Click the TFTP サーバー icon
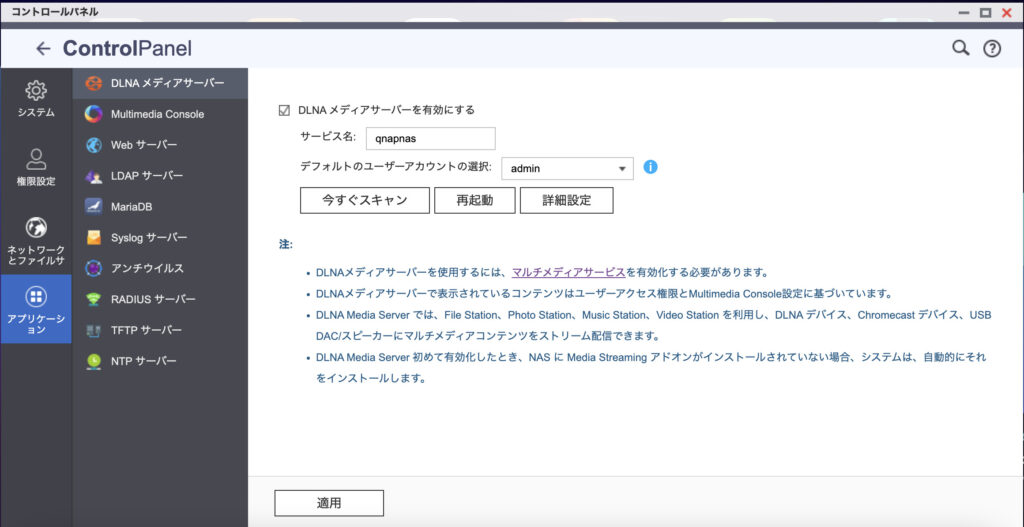 point(94,330)
